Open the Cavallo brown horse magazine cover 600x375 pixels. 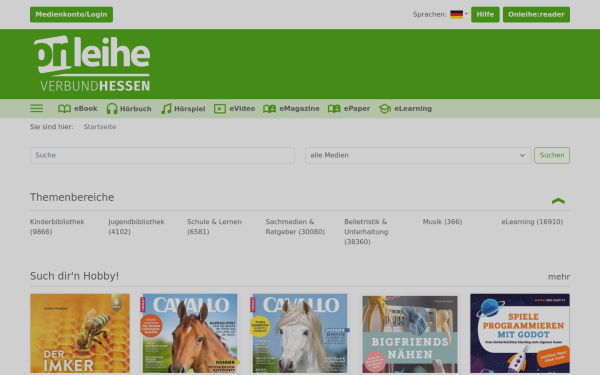tap(190, 334)
